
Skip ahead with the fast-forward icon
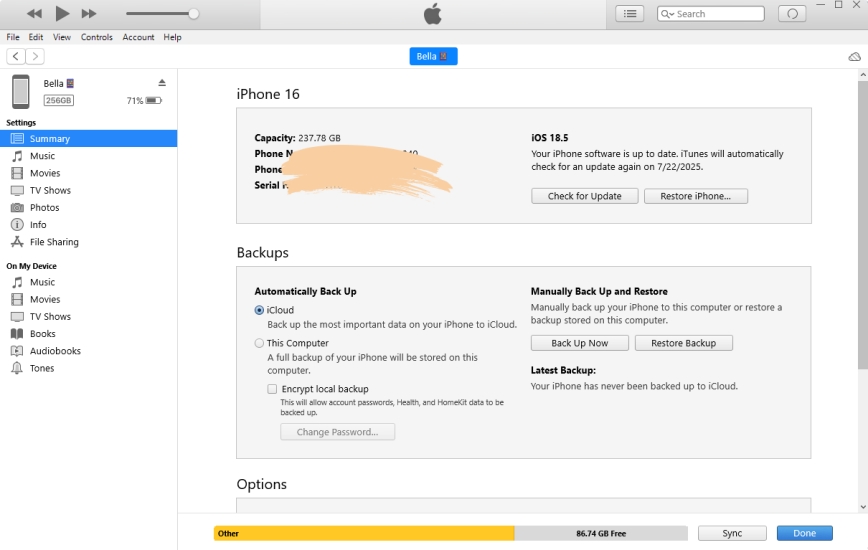point(89,13)
